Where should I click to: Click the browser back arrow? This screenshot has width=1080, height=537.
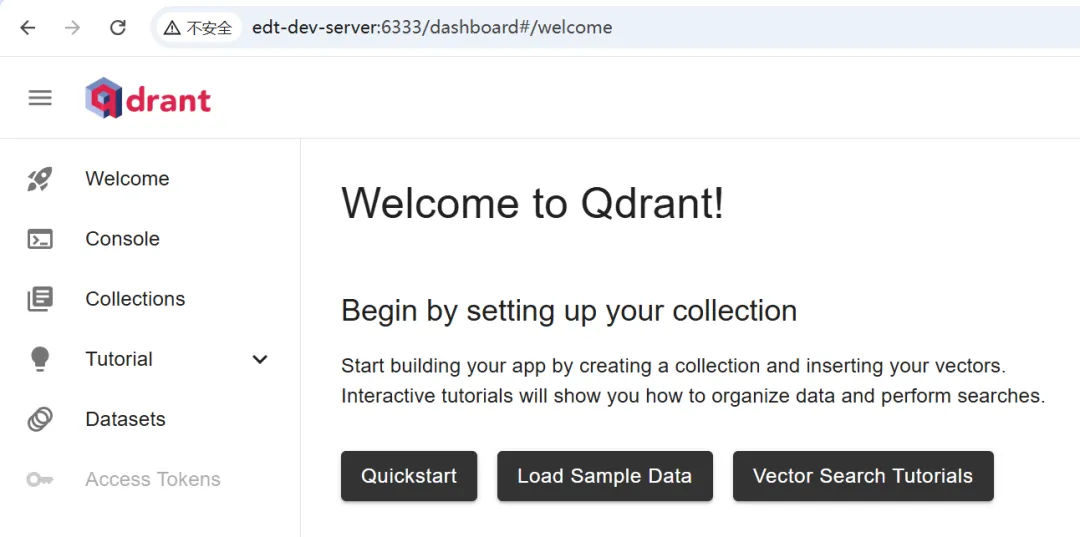[x=28, y=28]
